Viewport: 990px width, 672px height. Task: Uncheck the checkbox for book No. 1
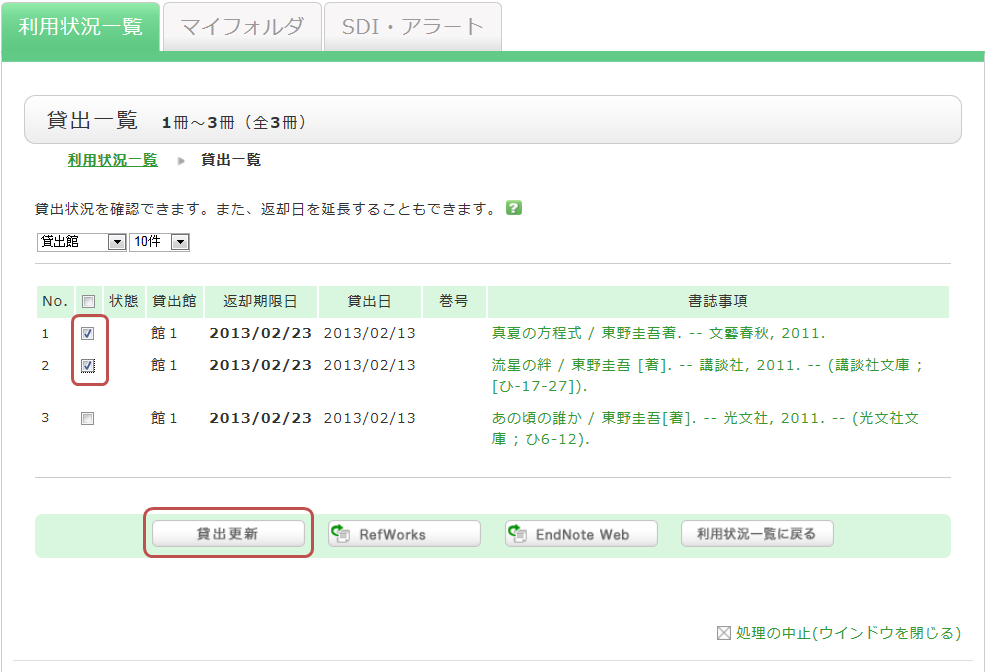(88, 334)
